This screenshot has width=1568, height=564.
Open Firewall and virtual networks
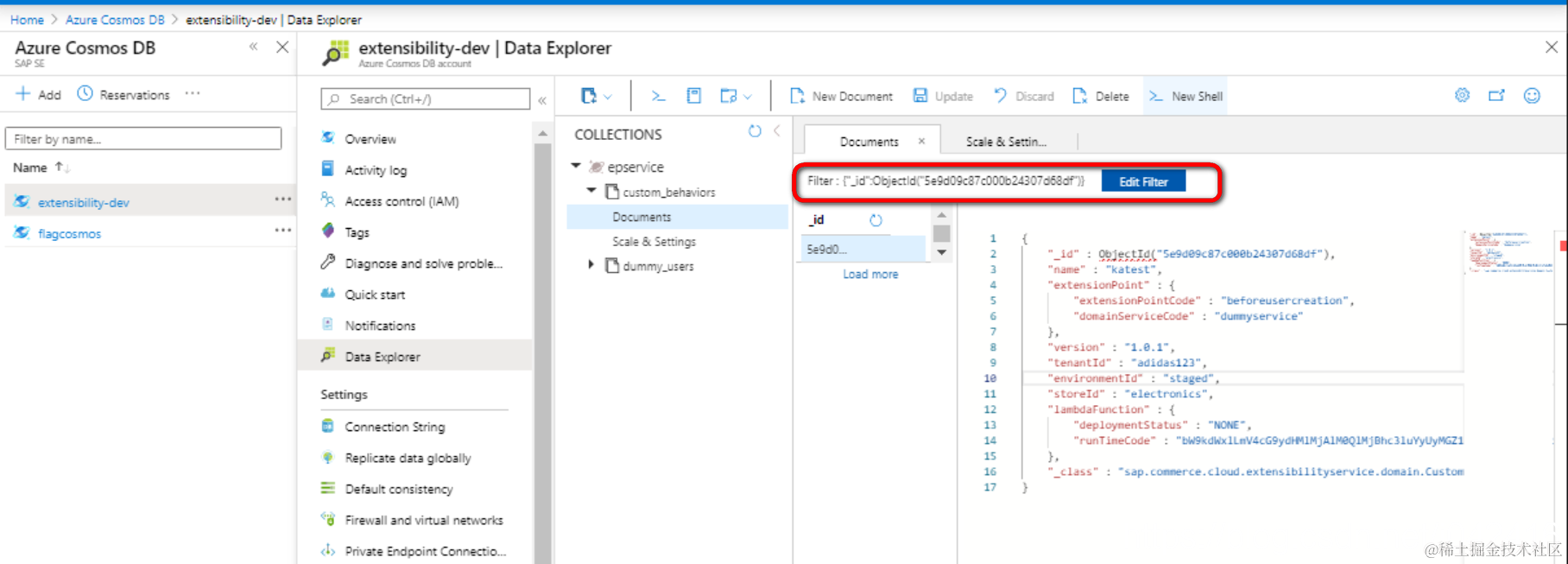(423, 520)
